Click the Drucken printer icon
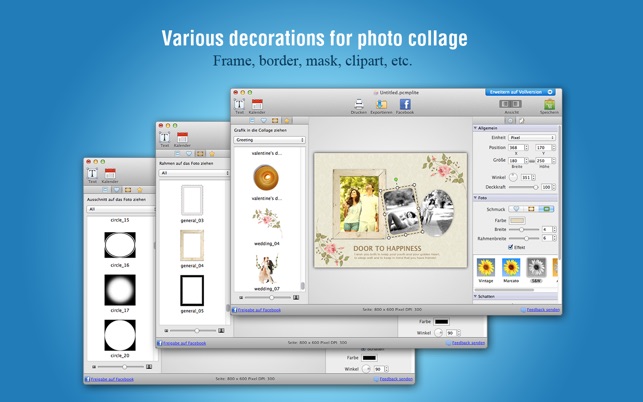Image resolution: width=643 pixels, height=402 pixels. click(359, 104)
